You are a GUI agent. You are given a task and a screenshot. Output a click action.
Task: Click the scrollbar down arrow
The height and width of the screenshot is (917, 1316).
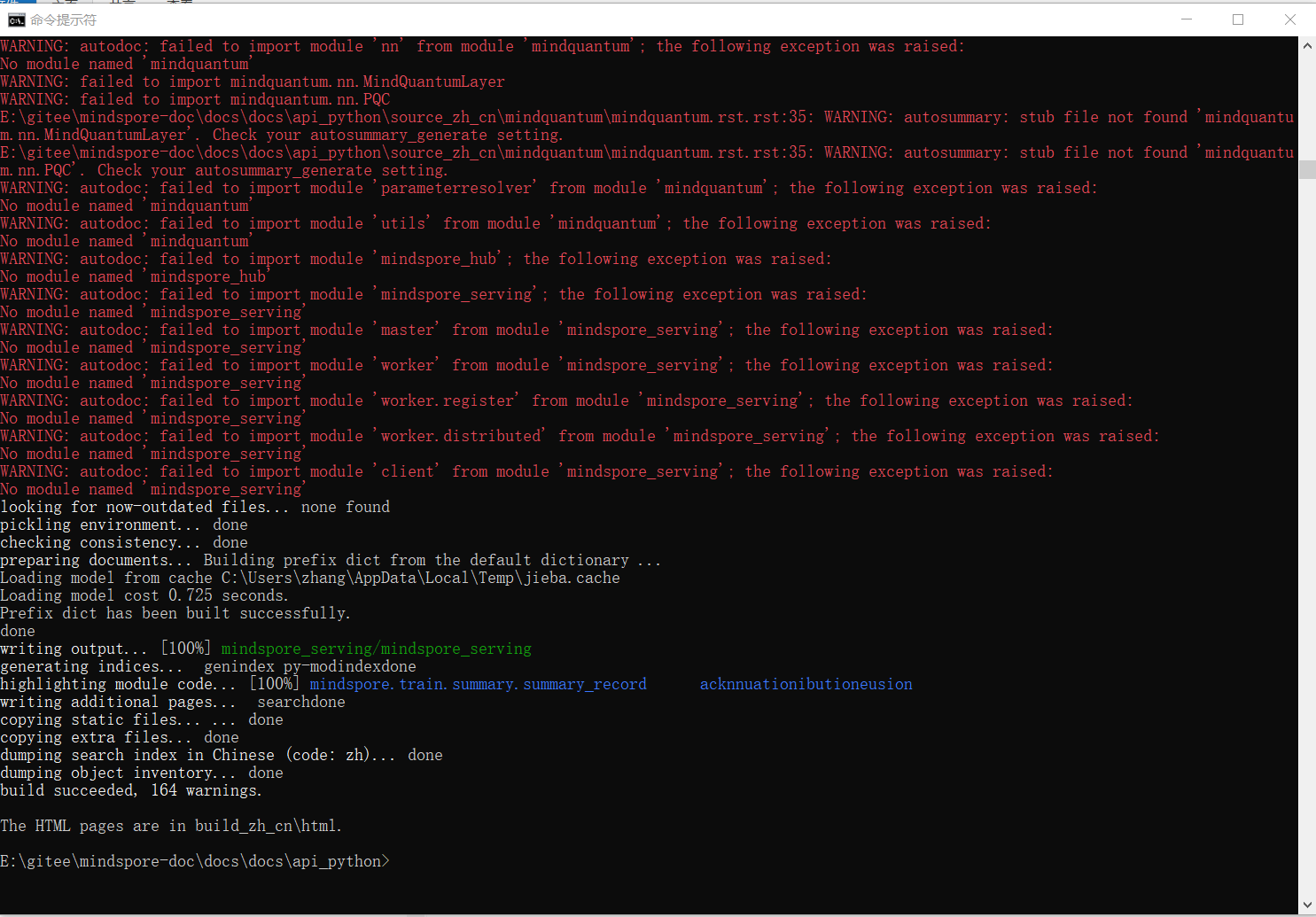click(1307, 905)
